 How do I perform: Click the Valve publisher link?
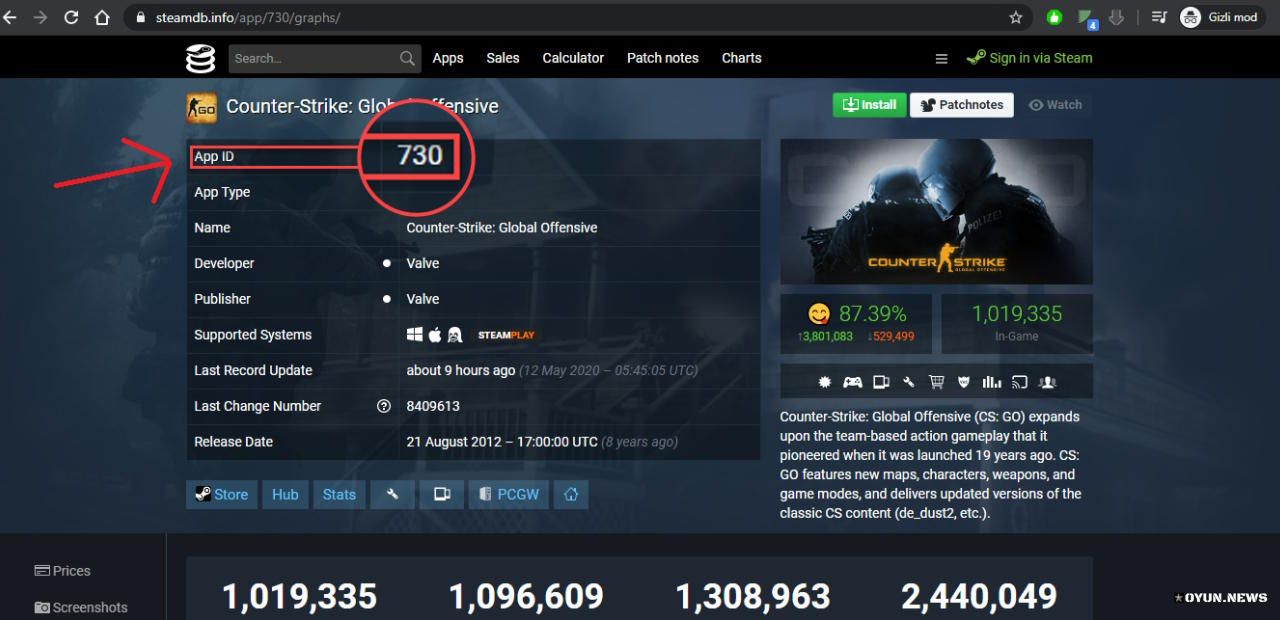tap(423, 299)
